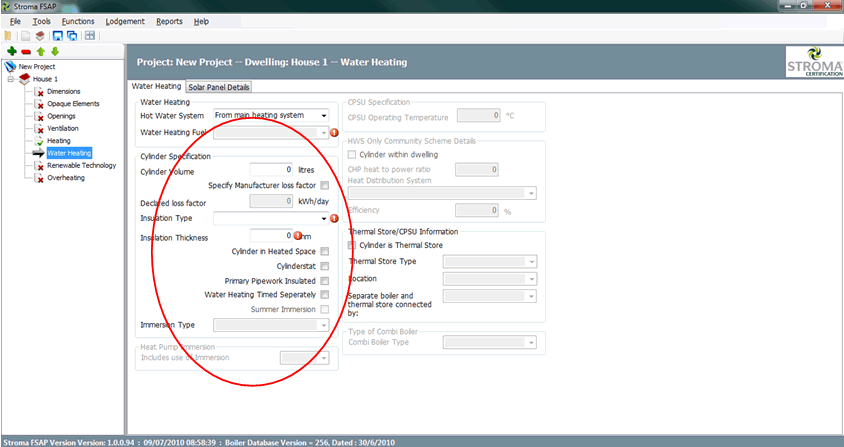Click the Cylinder Volume input field

[x=271, y=170]
